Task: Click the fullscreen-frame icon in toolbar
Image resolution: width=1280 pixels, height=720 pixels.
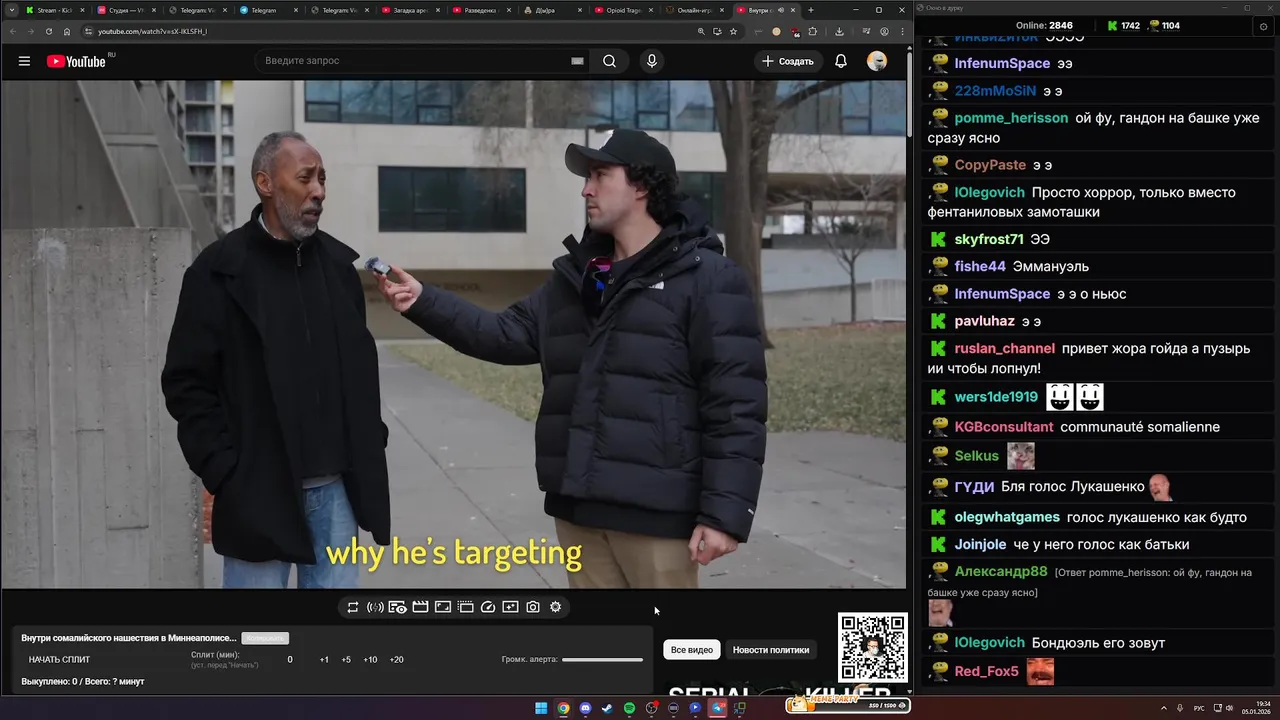Action: click(443, 607)
